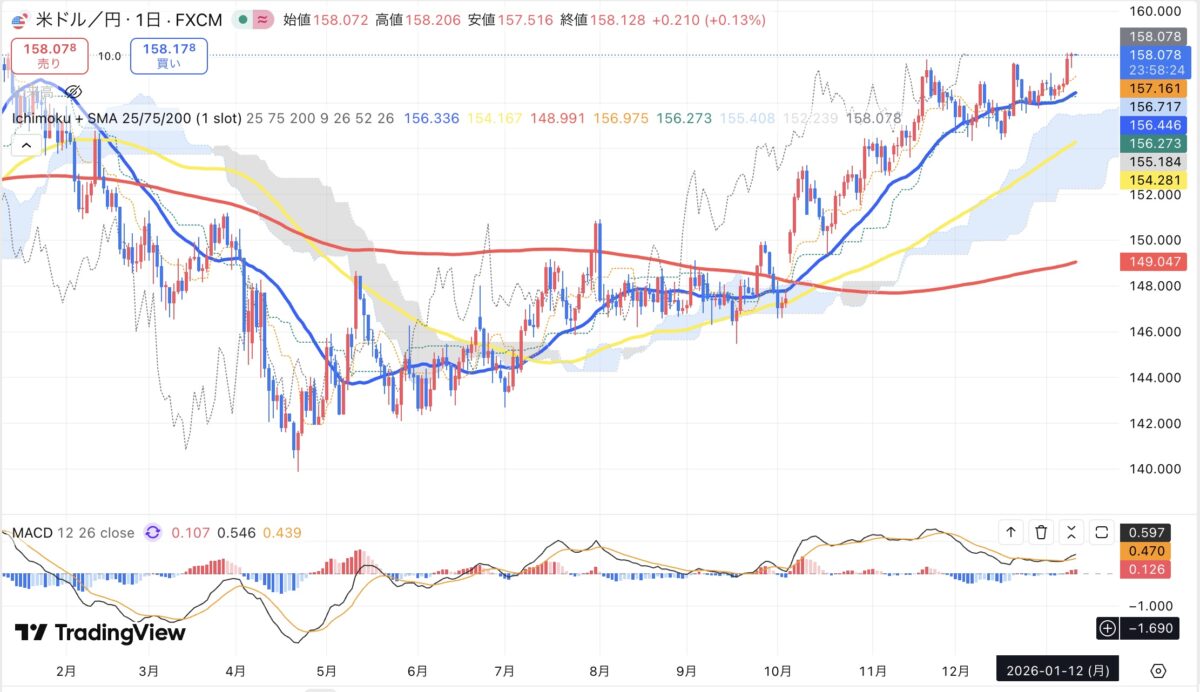Open chart settings hexagon icon

pos(1158,670)
